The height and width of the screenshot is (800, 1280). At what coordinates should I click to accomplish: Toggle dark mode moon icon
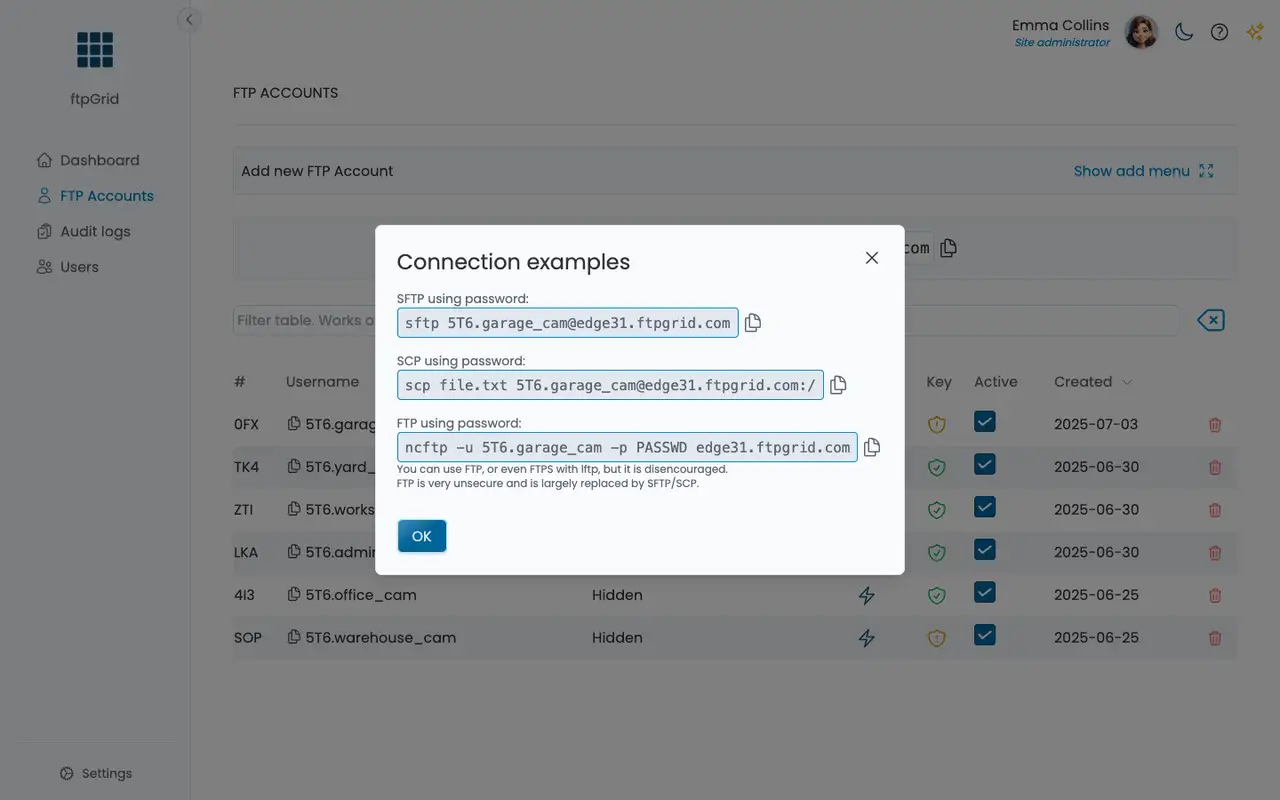(x=1184, y=32)
